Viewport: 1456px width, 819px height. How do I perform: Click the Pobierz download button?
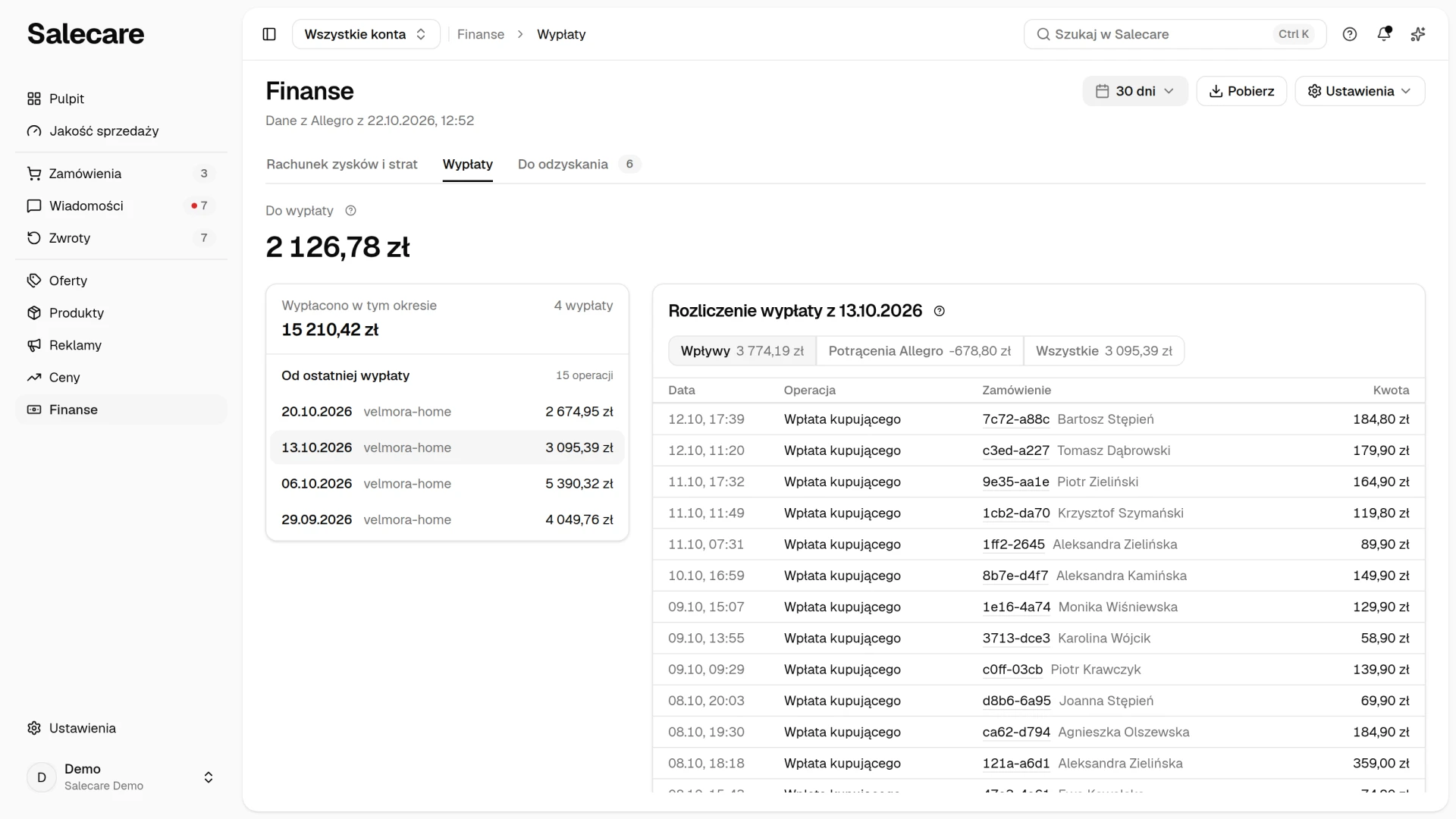(1241, 91)
